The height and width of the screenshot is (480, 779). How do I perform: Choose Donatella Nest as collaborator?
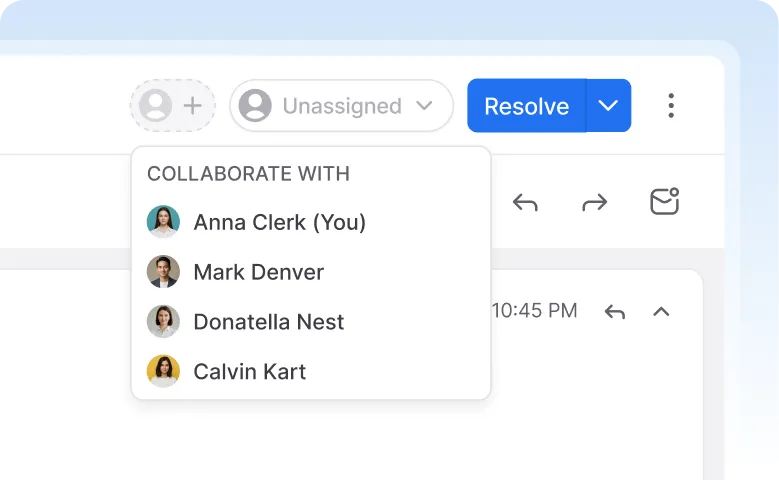click(x=268, y=322)
